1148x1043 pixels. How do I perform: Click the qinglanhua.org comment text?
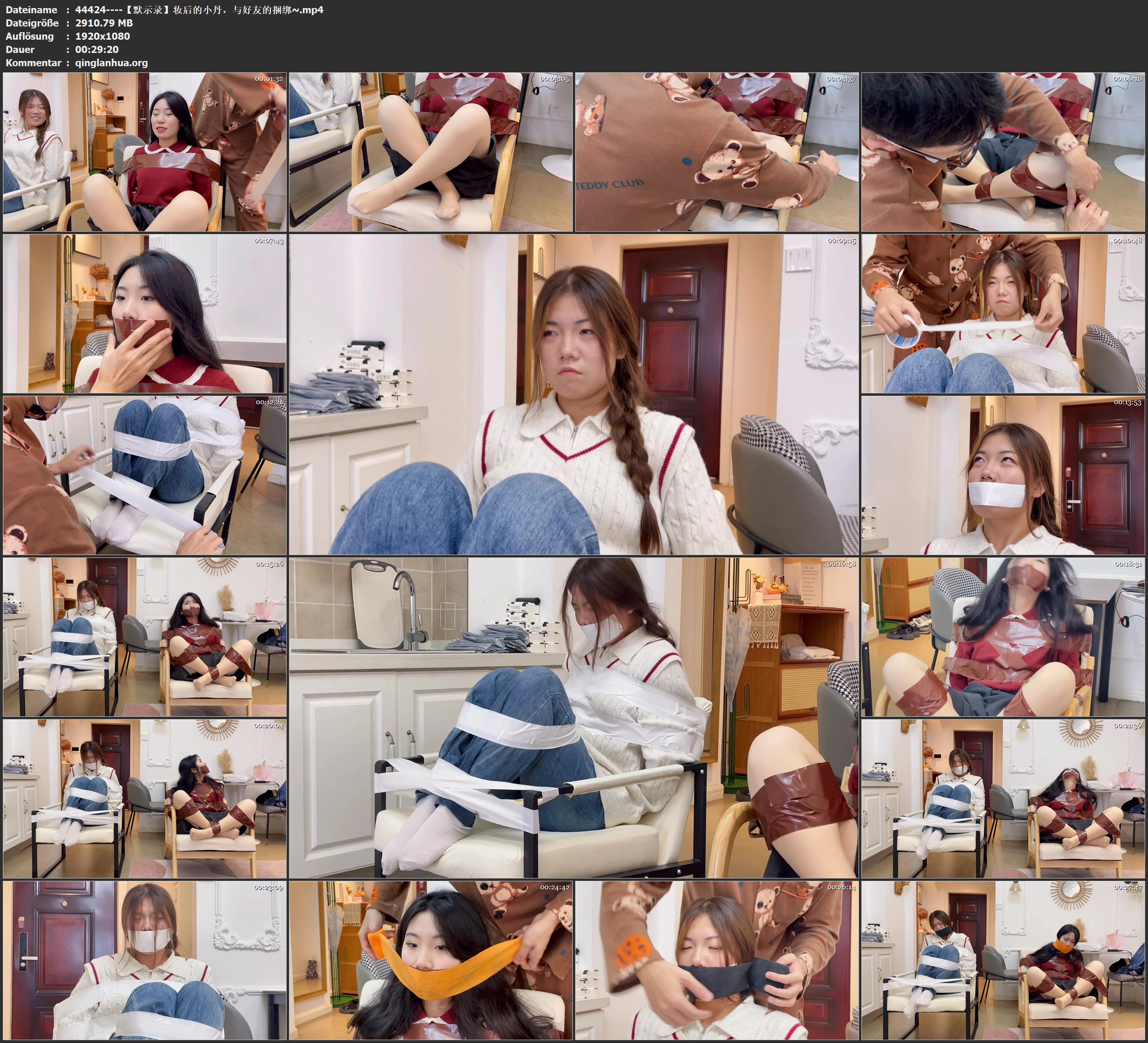coord(111,62)
